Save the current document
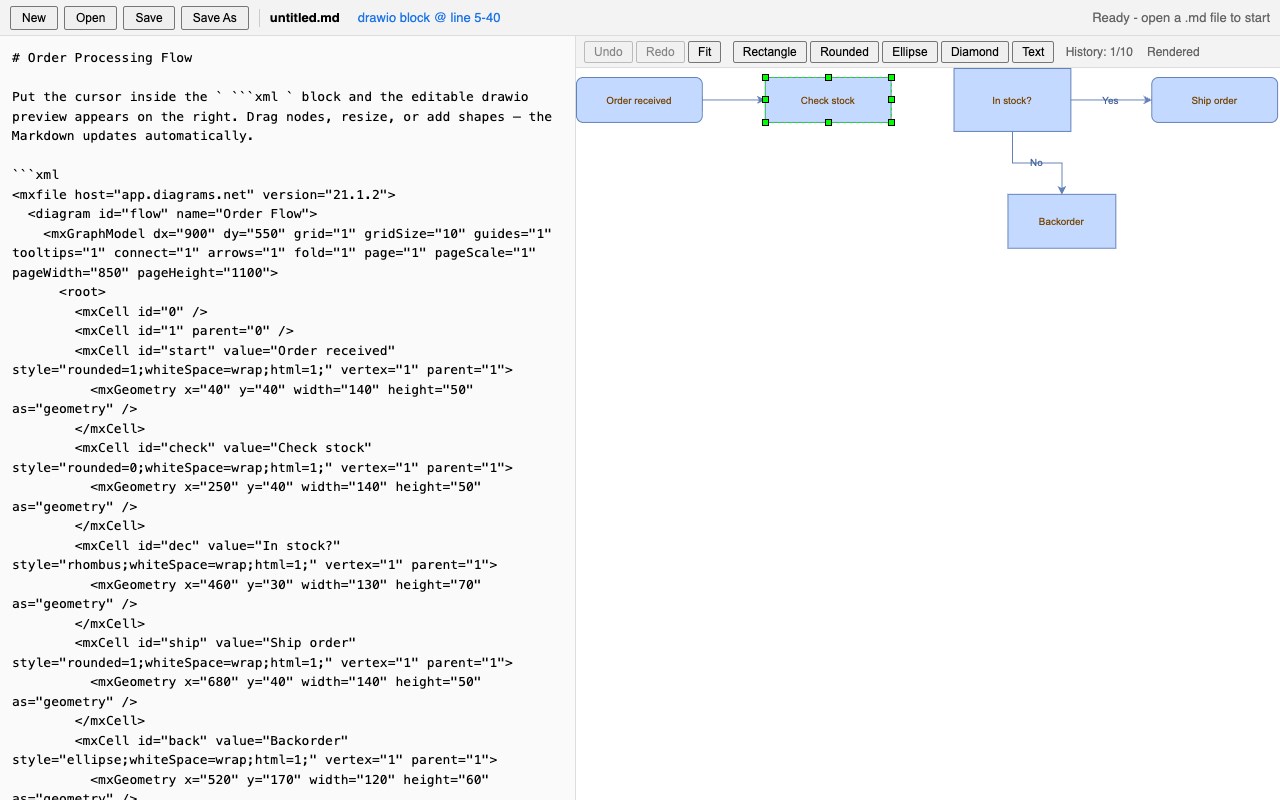The height and width of the screenshot is (800, 1280). pyautogui.click(x=149, y=18)
